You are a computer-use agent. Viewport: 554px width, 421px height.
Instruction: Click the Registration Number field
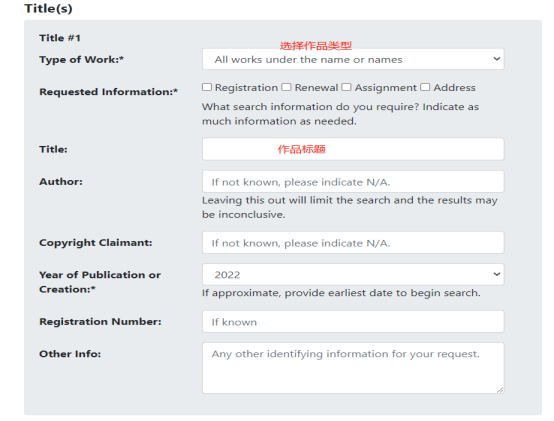[x=353, y=321]
